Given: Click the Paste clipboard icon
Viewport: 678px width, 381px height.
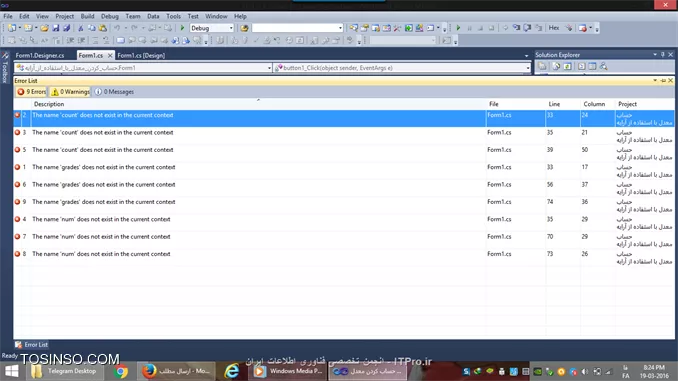Looking at the screenshot, I should click(x=102, y=28).
